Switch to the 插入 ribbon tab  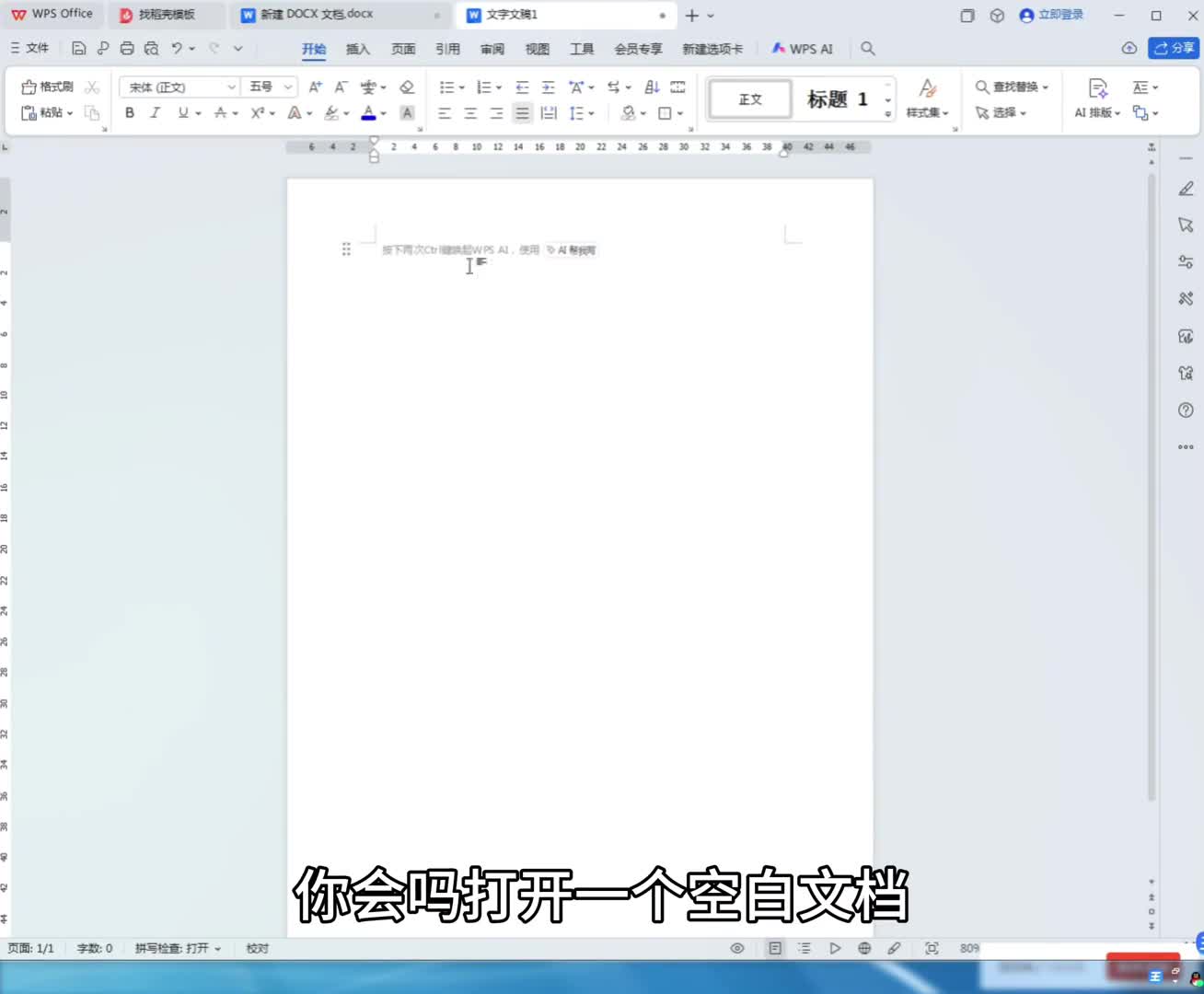point(357,49)
